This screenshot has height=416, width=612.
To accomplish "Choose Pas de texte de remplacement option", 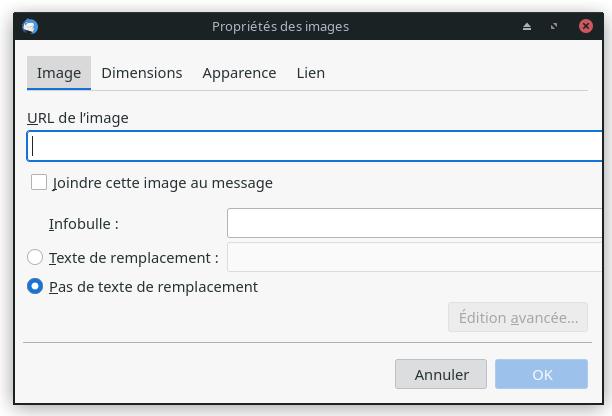I will [35, 286].
